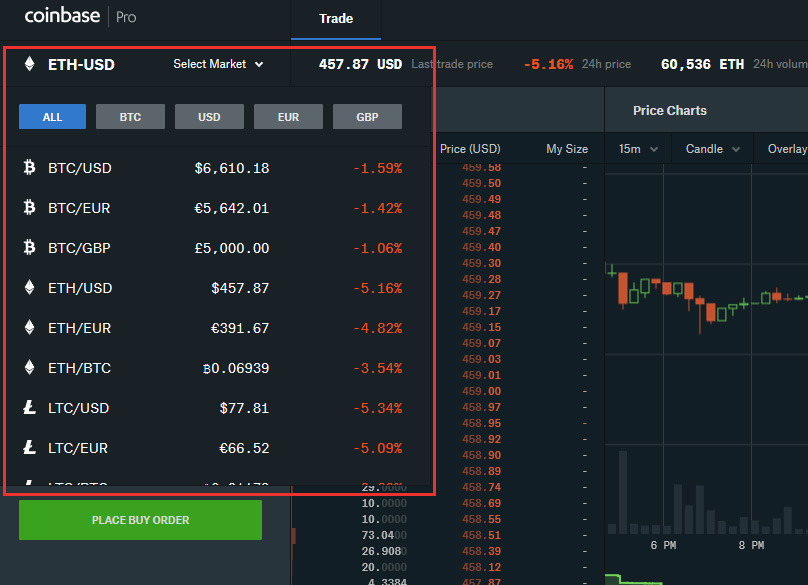Click the 8 PM chart time label
The image size is (808, 585).
point(751,545)
